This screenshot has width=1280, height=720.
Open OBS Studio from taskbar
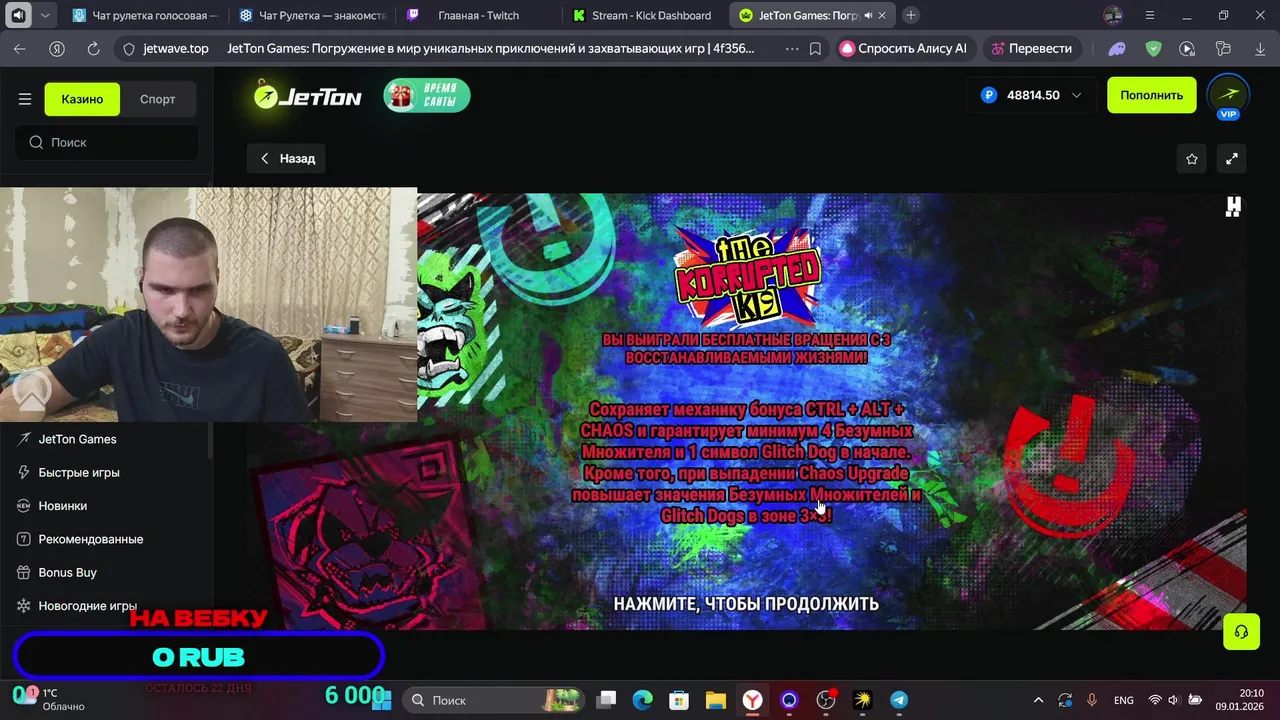coord(826,700)
